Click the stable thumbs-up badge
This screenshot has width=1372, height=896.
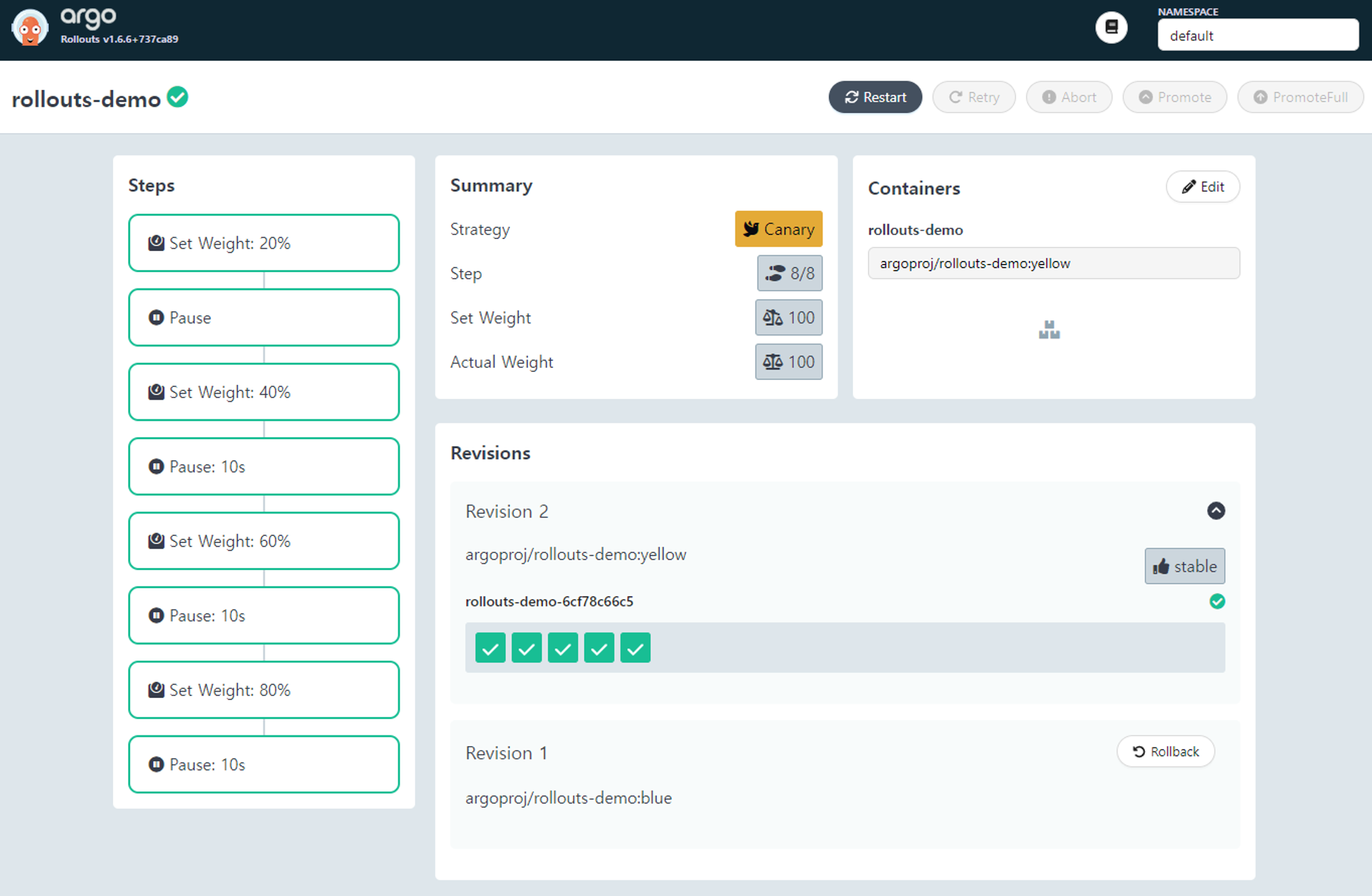pyautogui.click(x=1184, y=566)
